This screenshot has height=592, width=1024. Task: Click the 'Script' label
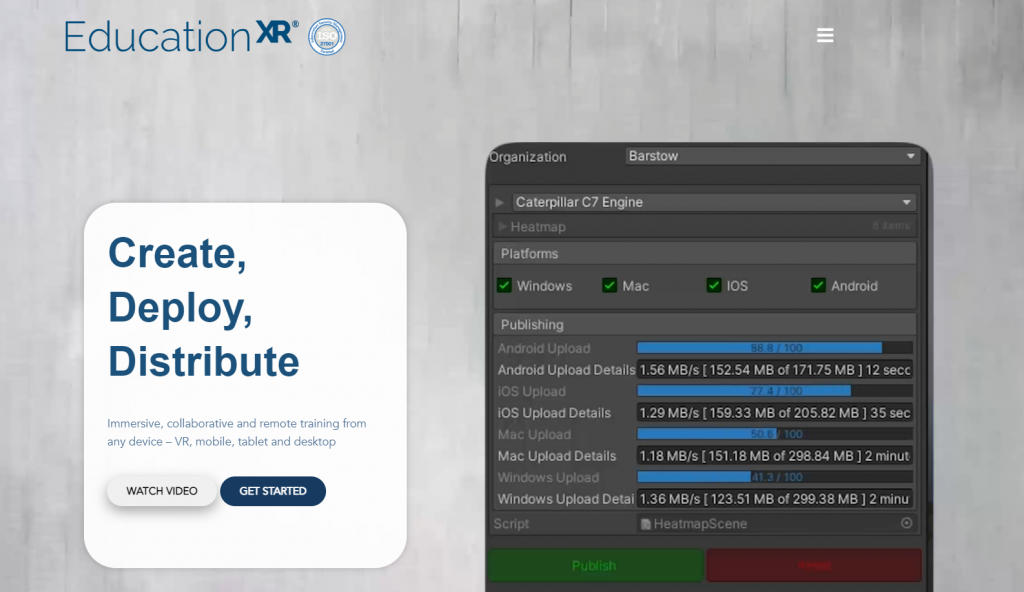511,523
